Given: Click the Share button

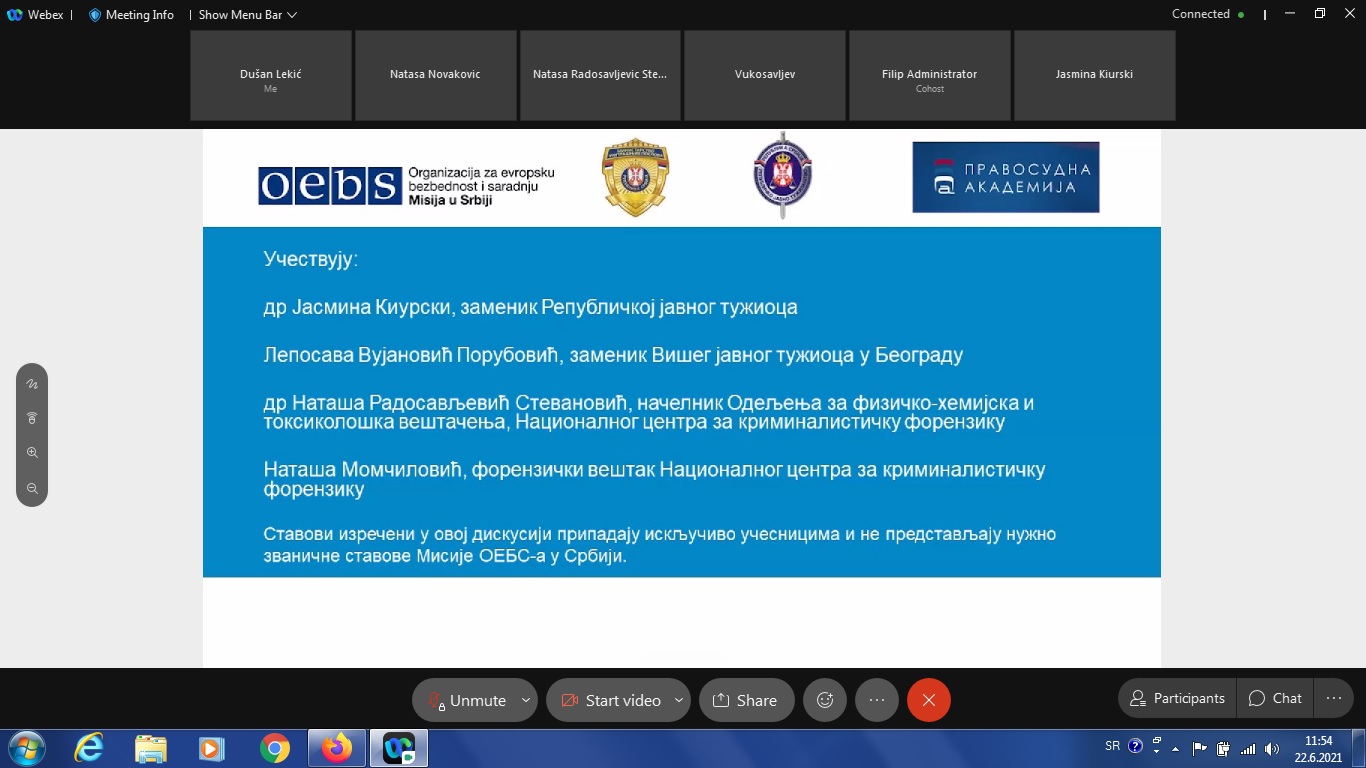Looking at the screenshot, I should [x=746, y=700].
